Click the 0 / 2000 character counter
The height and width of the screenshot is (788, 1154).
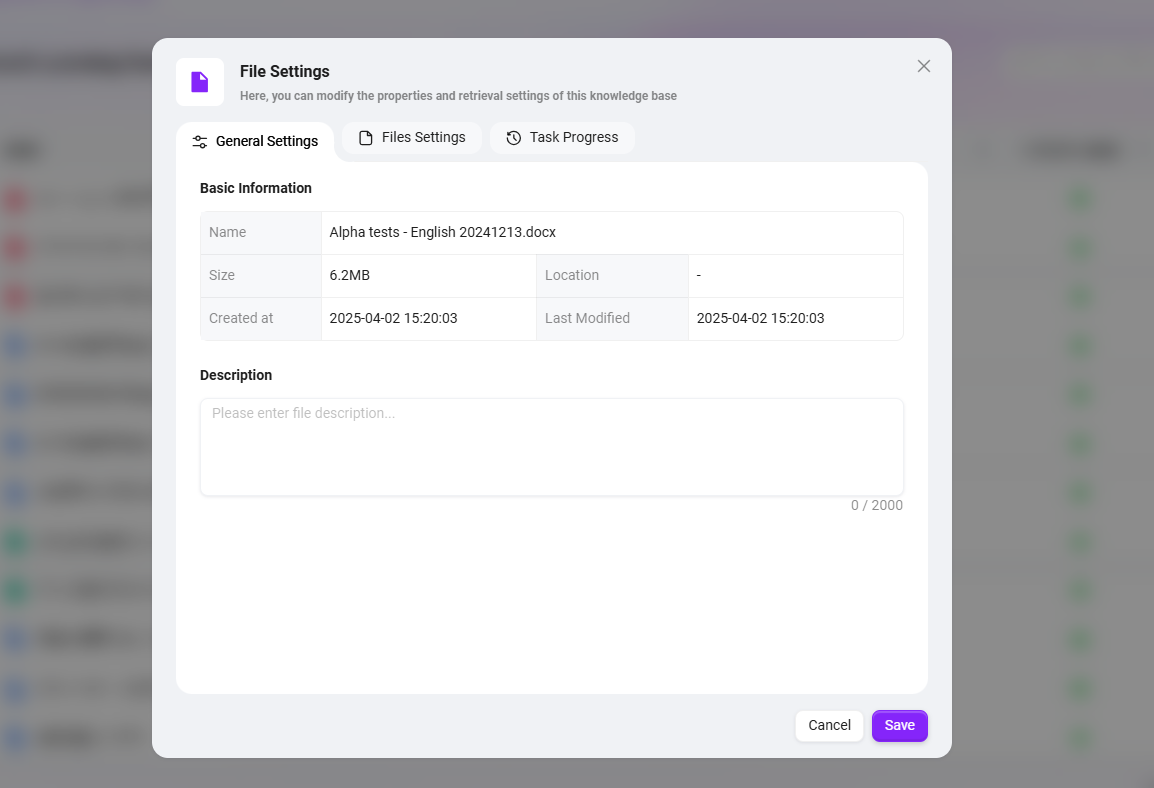[x=876, y=505]
